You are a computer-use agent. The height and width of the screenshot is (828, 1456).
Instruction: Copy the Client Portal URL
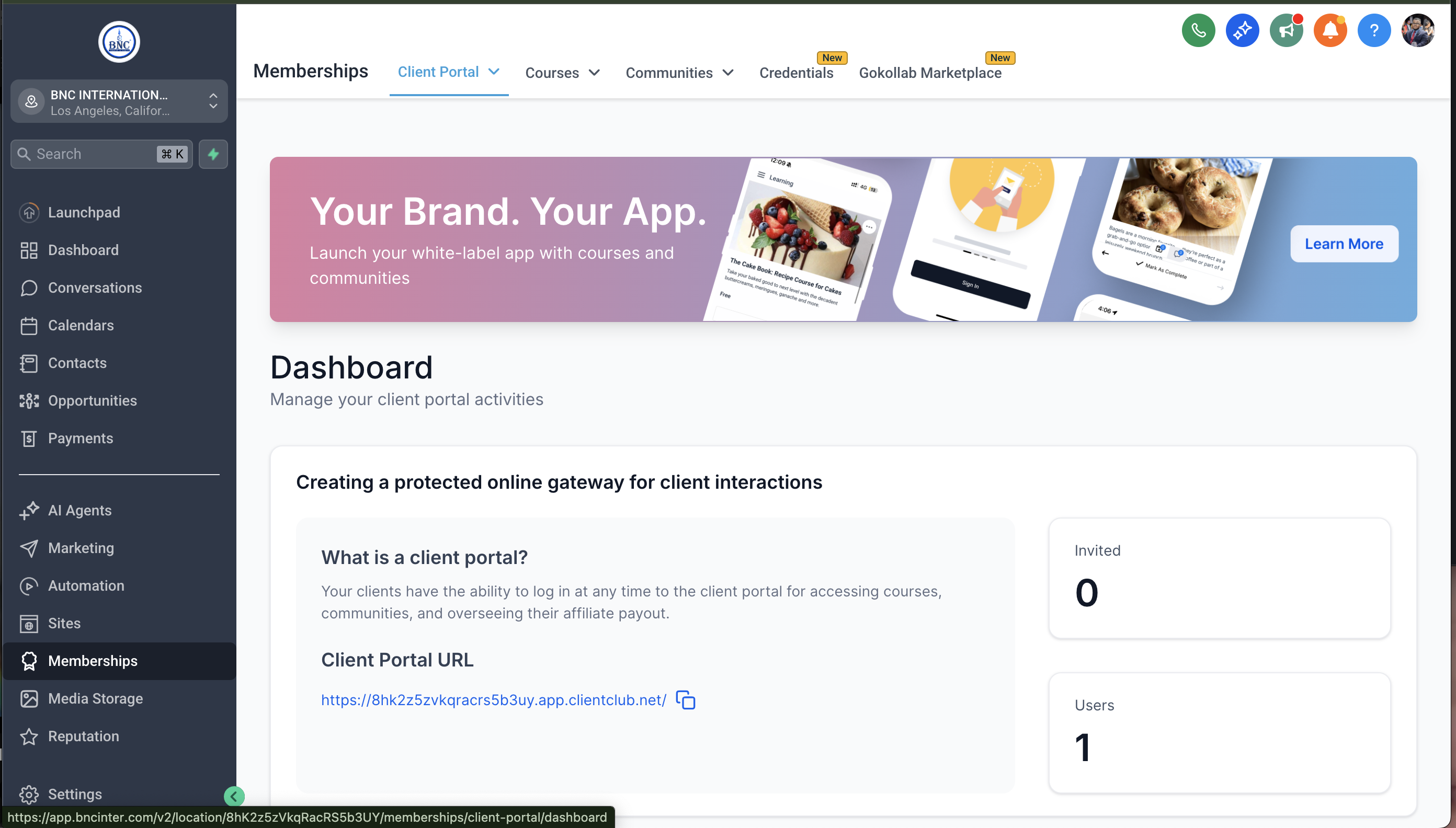(x=686, y=700)
